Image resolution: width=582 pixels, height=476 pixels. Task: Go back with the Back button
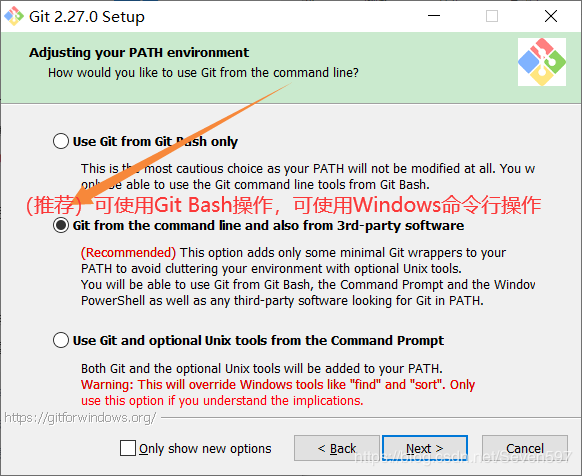337,448
